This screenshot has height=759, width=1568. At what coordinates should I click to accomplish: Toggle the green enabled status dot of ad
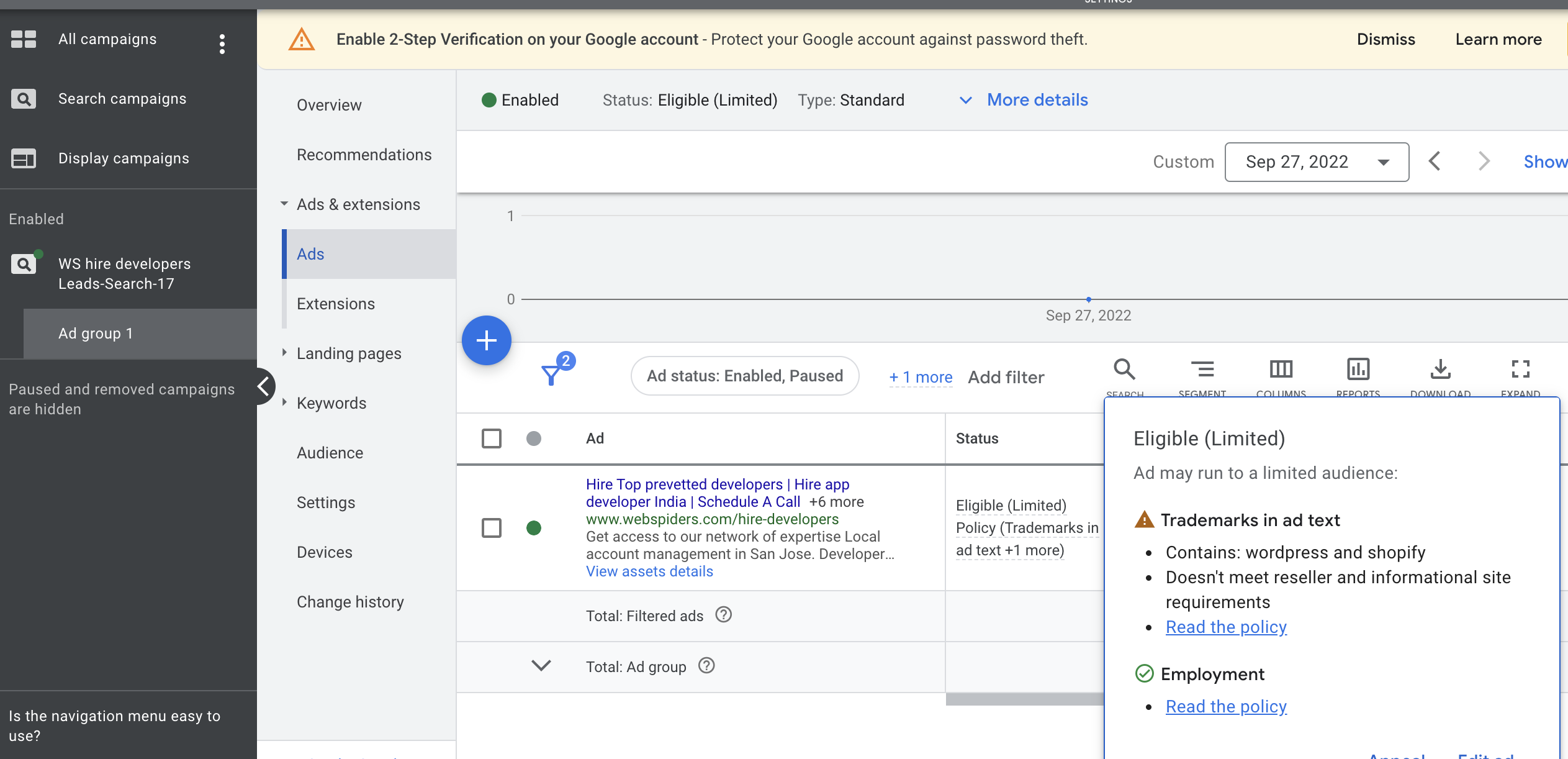(x=534, y=528)
